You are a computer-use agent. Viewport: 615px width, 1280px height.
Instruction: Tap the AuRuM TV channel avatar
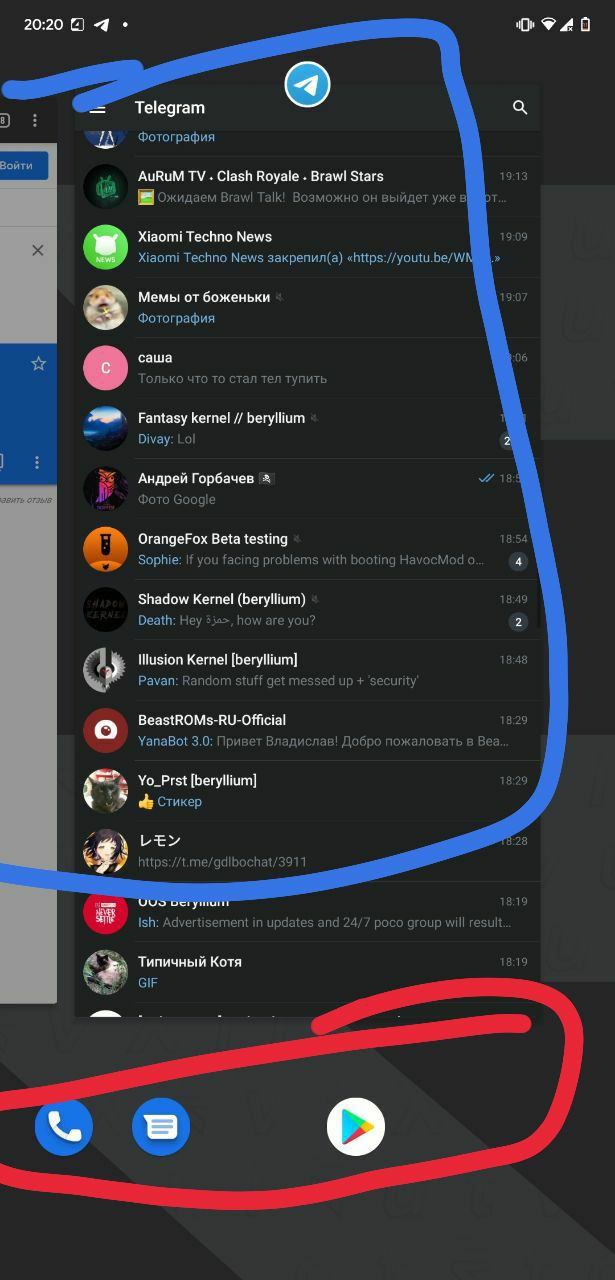click(x=105, y=187)
